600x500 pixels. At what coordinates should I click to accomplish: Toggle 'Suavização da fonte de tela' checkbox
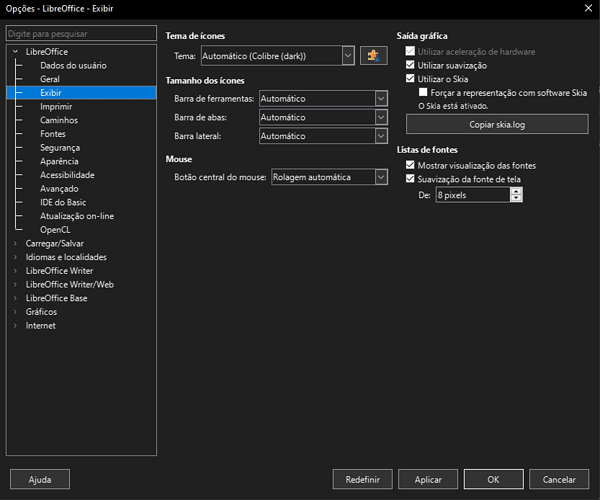coord(410,179)
